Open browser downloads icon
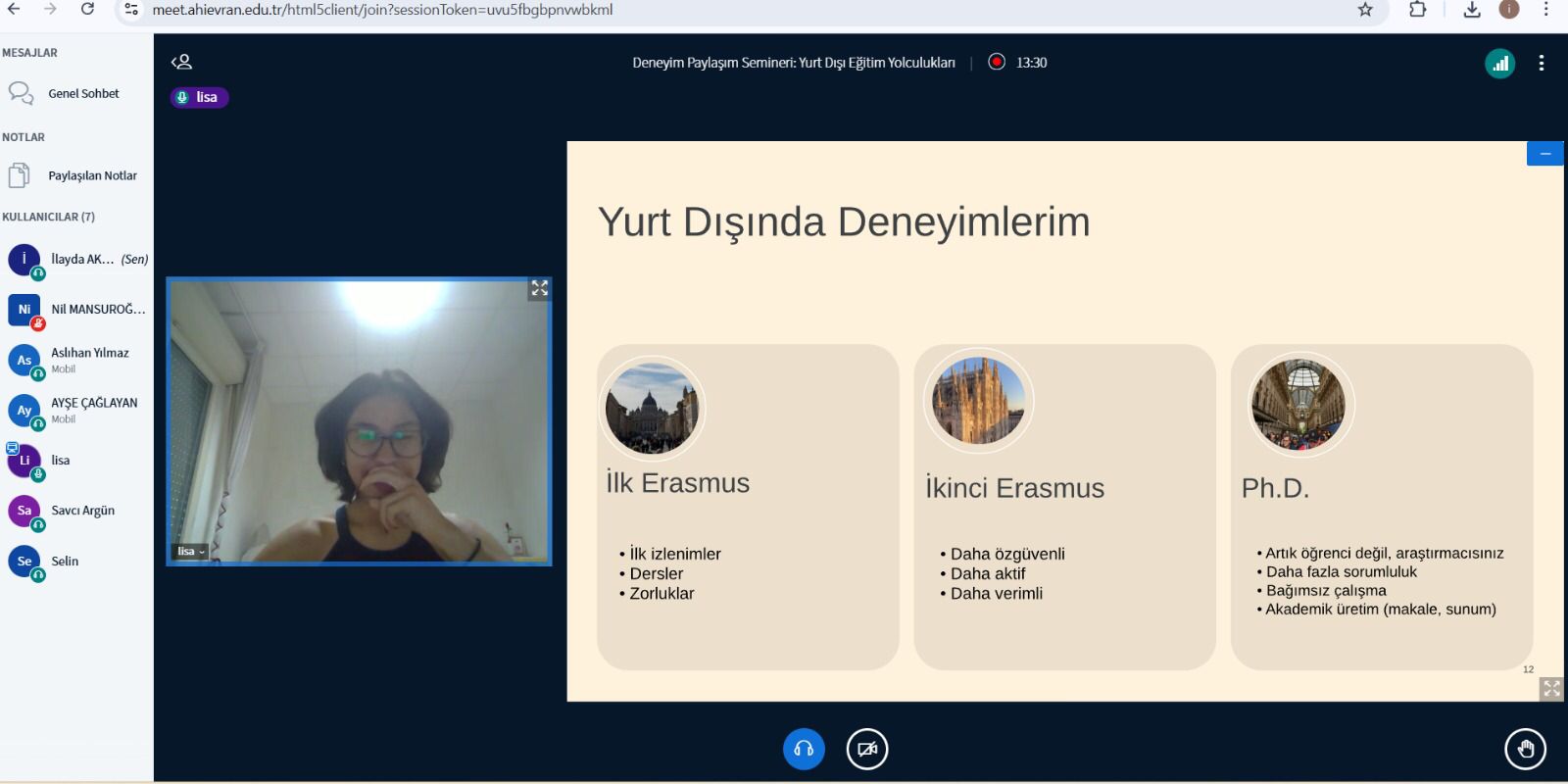Image resolution: width=1568 pixels, height=784 pixels. [x=1471, y=10]
